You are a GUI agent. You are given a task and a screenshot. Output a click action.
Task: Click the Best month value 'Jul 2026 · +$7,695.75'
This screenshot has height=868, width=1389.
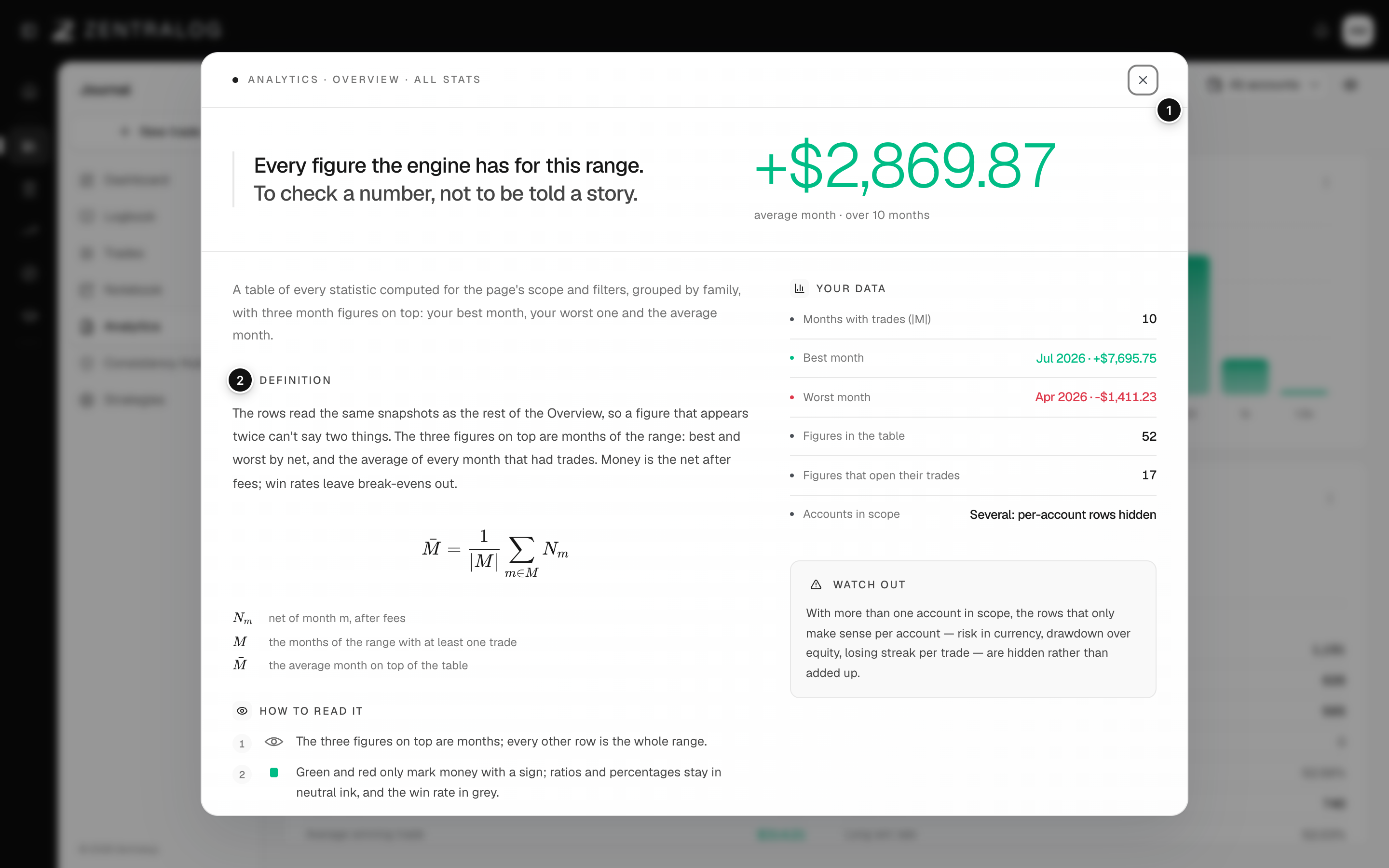tap(1096, 358)
